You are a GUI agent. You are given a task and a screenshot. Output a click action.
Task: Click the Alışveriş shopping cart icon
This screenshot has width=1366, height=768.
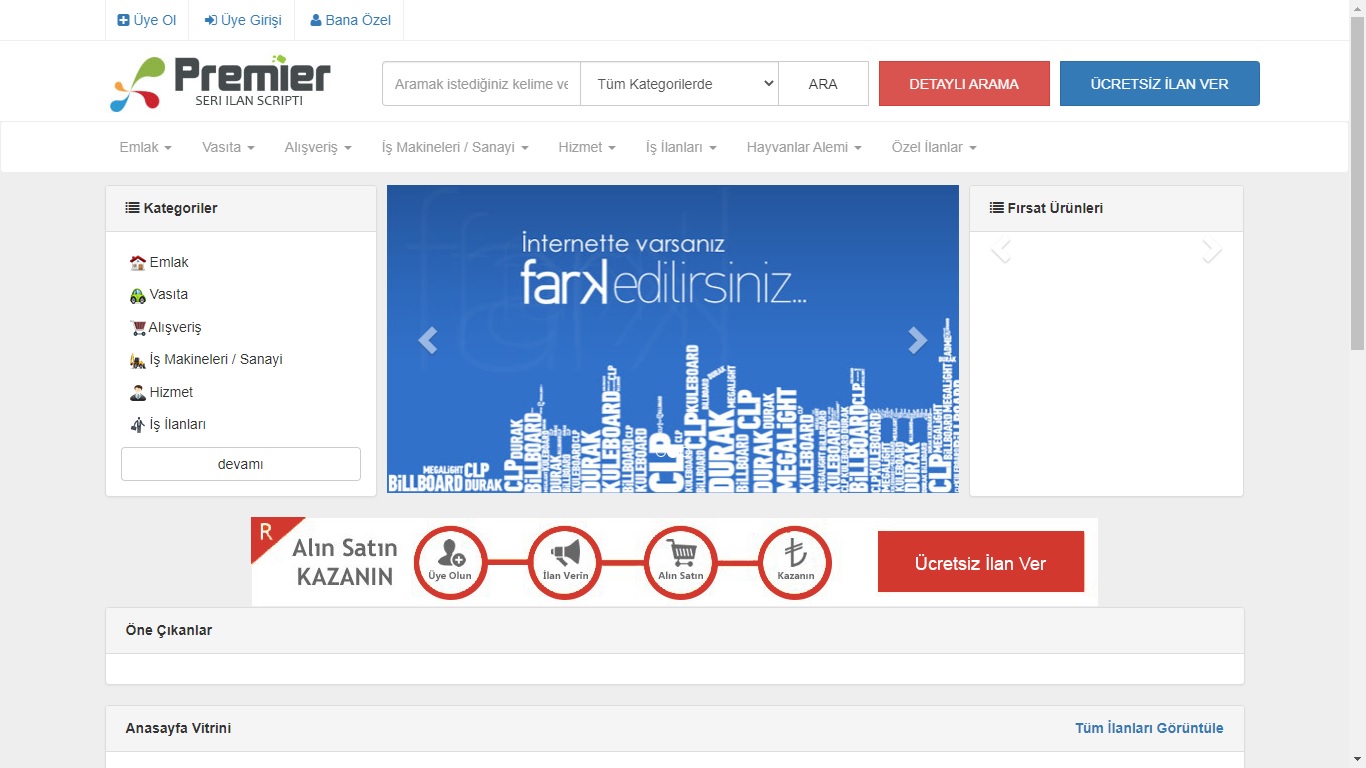click(138, 327)
